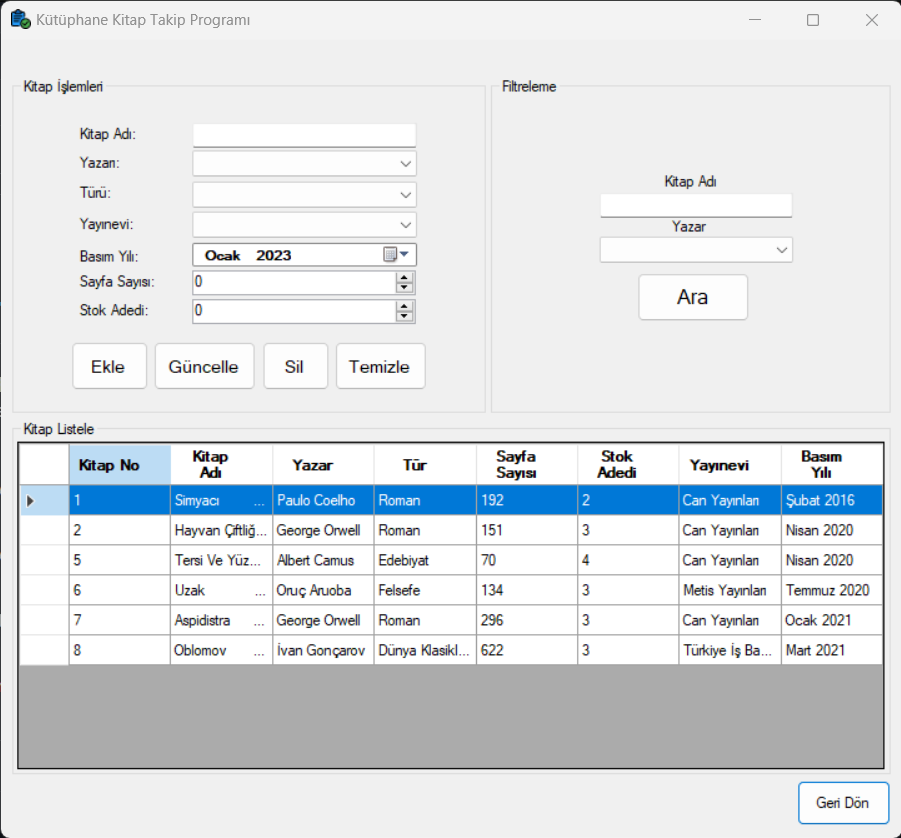Click the Ekle button

coord(109,367)
